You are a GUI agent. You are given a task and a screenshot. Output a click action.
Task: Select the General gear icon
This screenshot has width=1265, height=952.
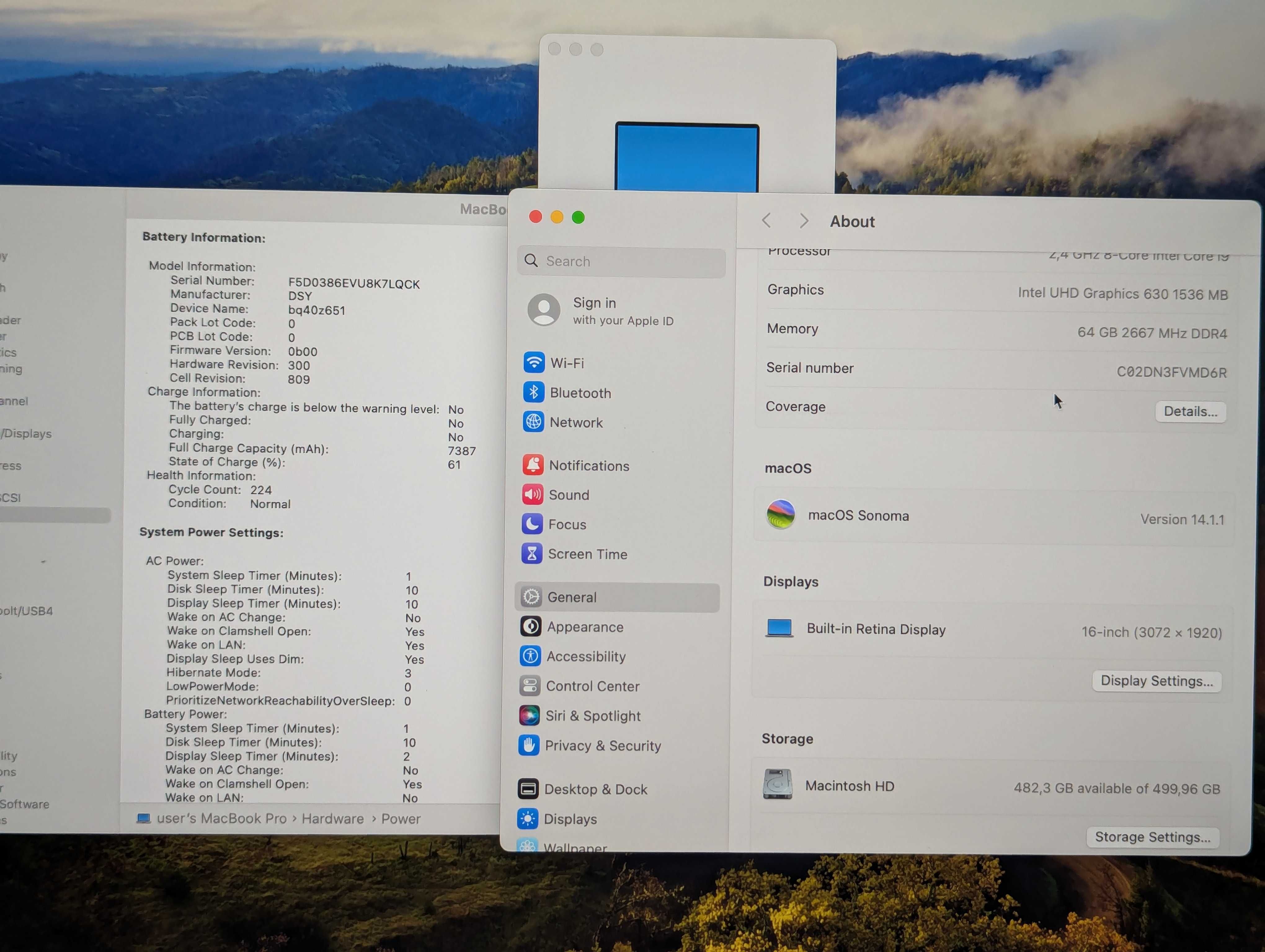tap(531, 597)
